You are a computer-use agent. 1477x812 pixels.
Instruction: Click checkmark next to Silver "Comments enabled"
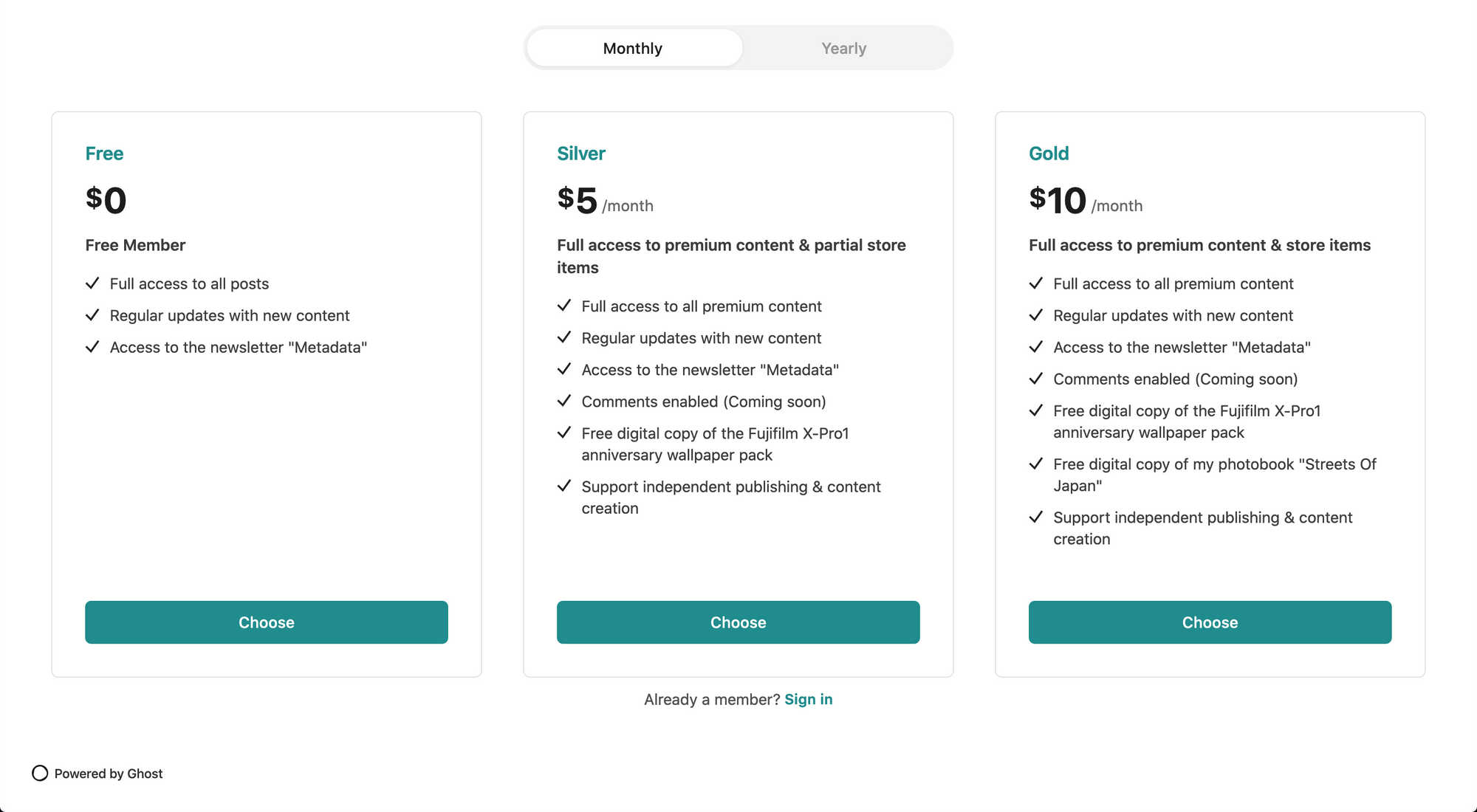(x=564, y=401)
